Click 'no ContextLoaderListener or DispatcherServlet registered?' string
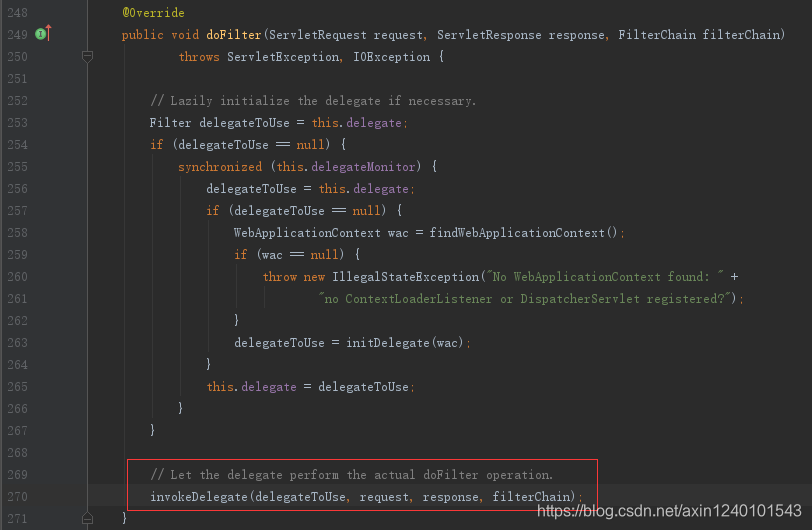 pyautogui.click(x=526, y=298)
